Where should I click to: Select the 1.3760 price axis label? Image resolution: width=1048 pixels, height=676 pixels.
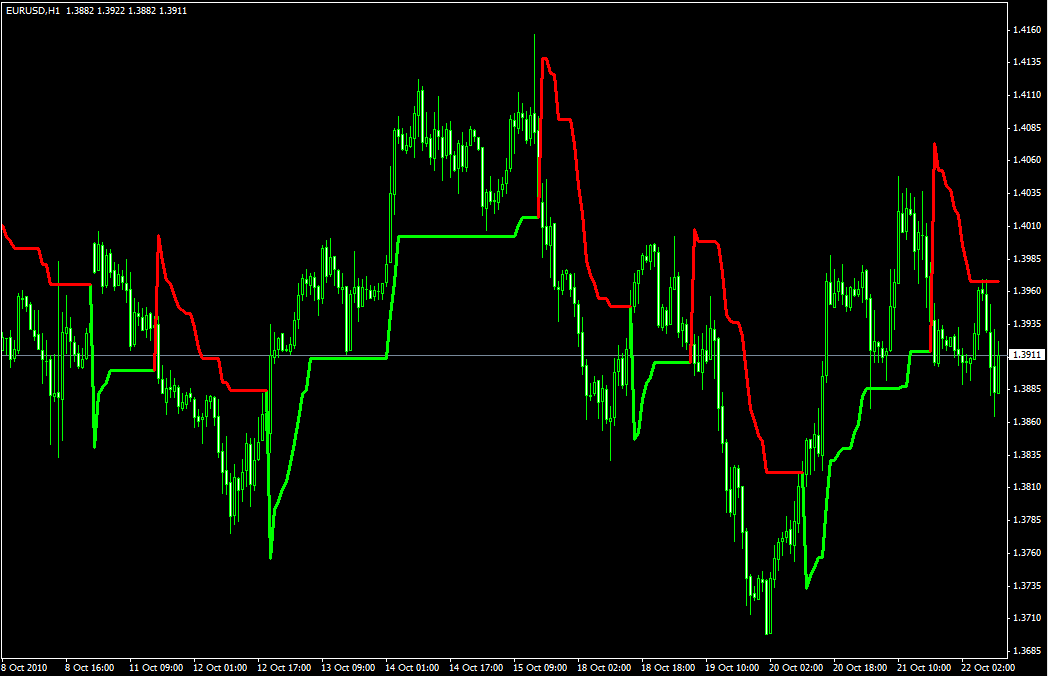point(1027,552)
